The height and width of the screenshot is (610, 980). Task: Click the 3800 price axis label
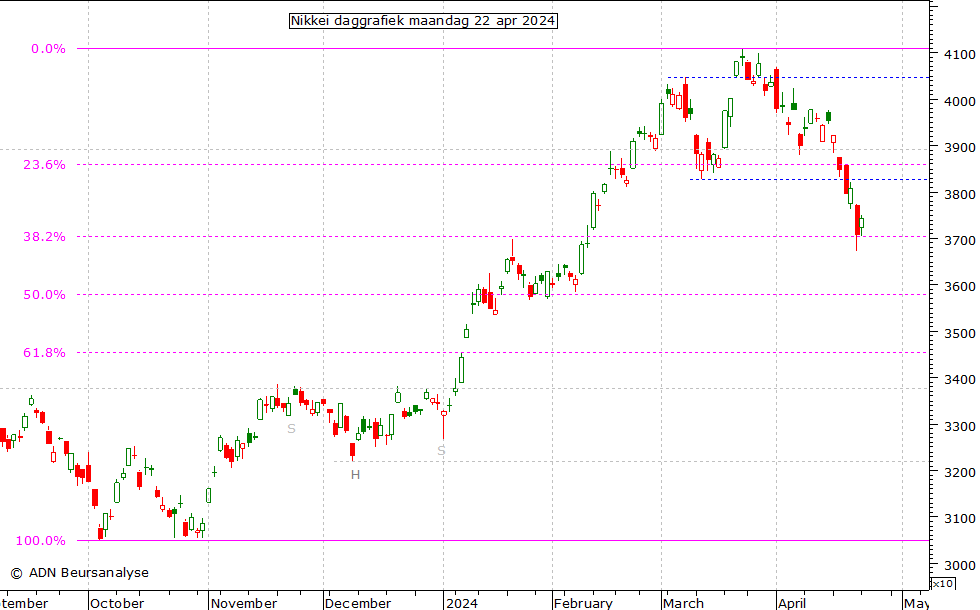pos(959,194)
